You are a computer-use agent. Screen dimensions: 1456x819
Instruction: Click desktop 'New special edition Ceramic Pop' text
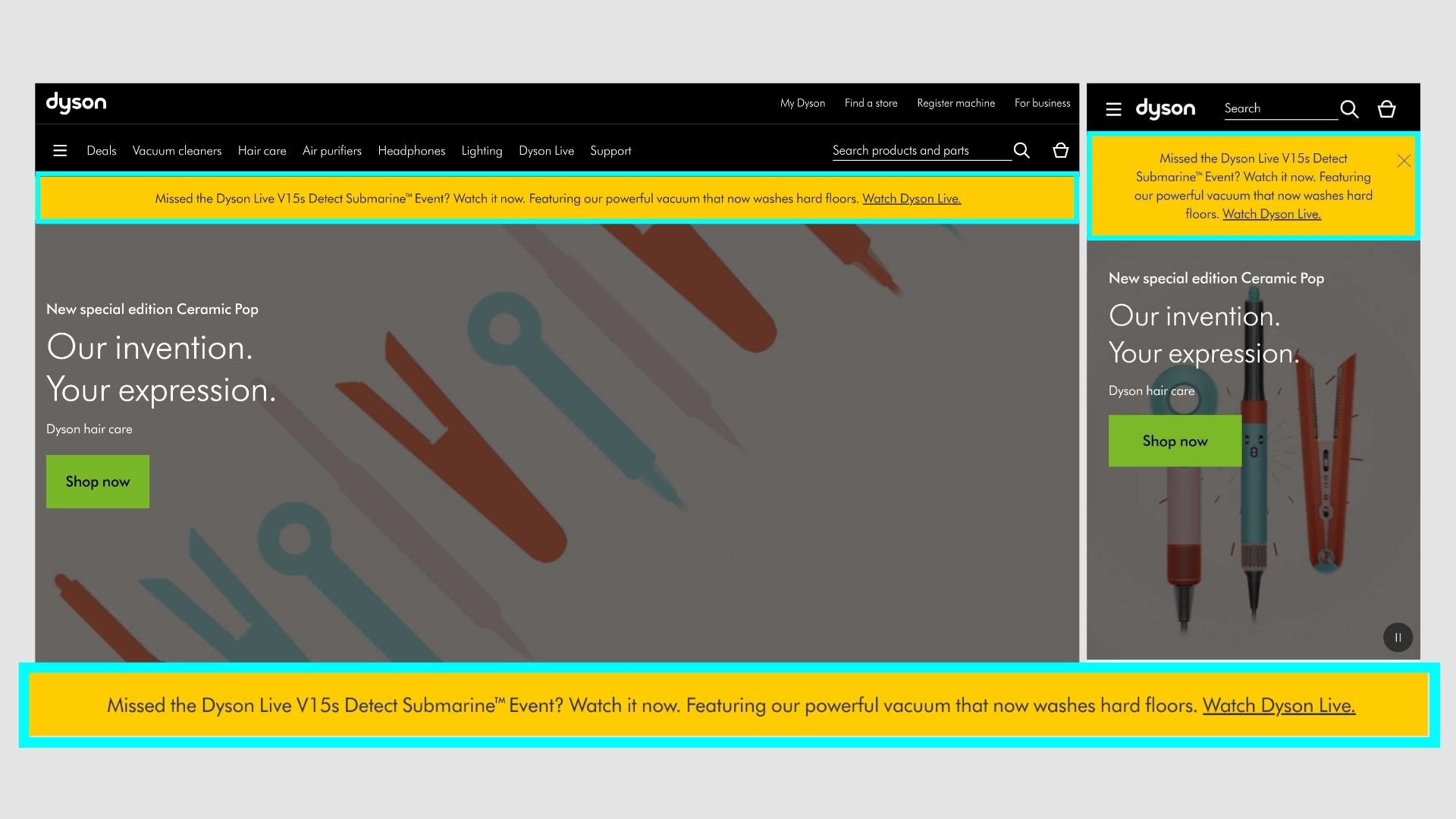[152, 309]
